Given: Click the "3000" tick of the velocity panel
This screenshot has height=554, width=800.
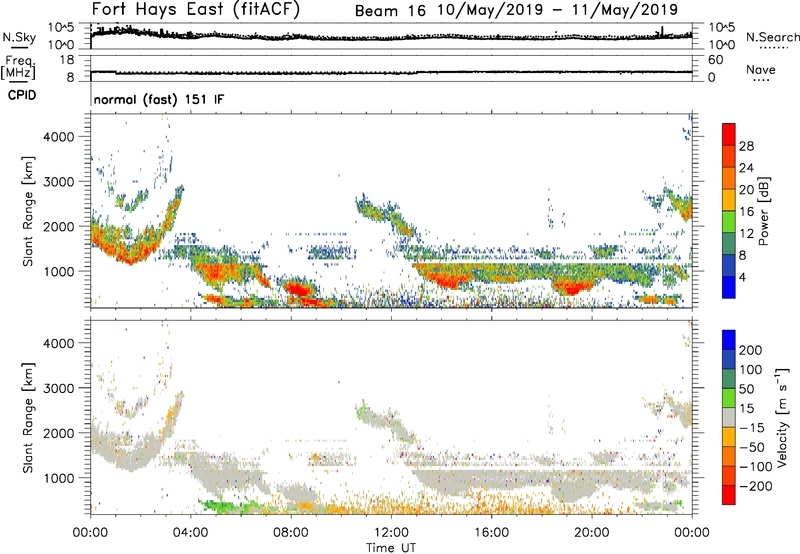Looking at the screenshot, I should pyautogui.click(x=59, y=388).
